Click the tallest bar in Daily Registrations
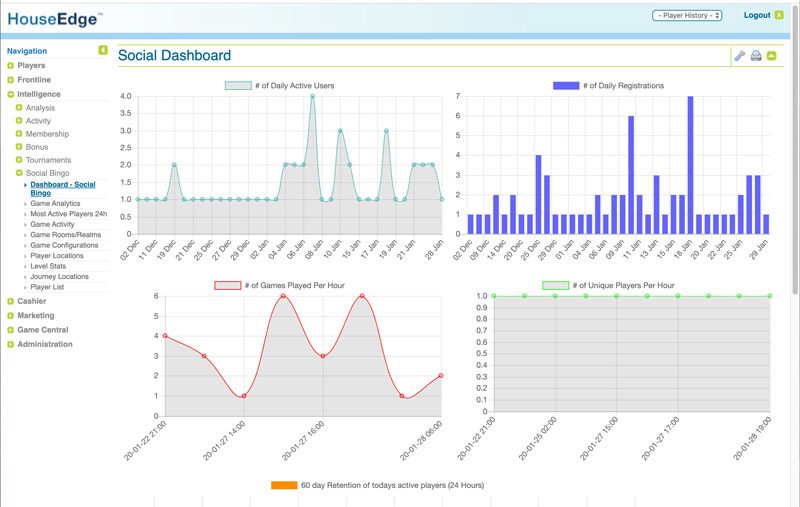 690,165
